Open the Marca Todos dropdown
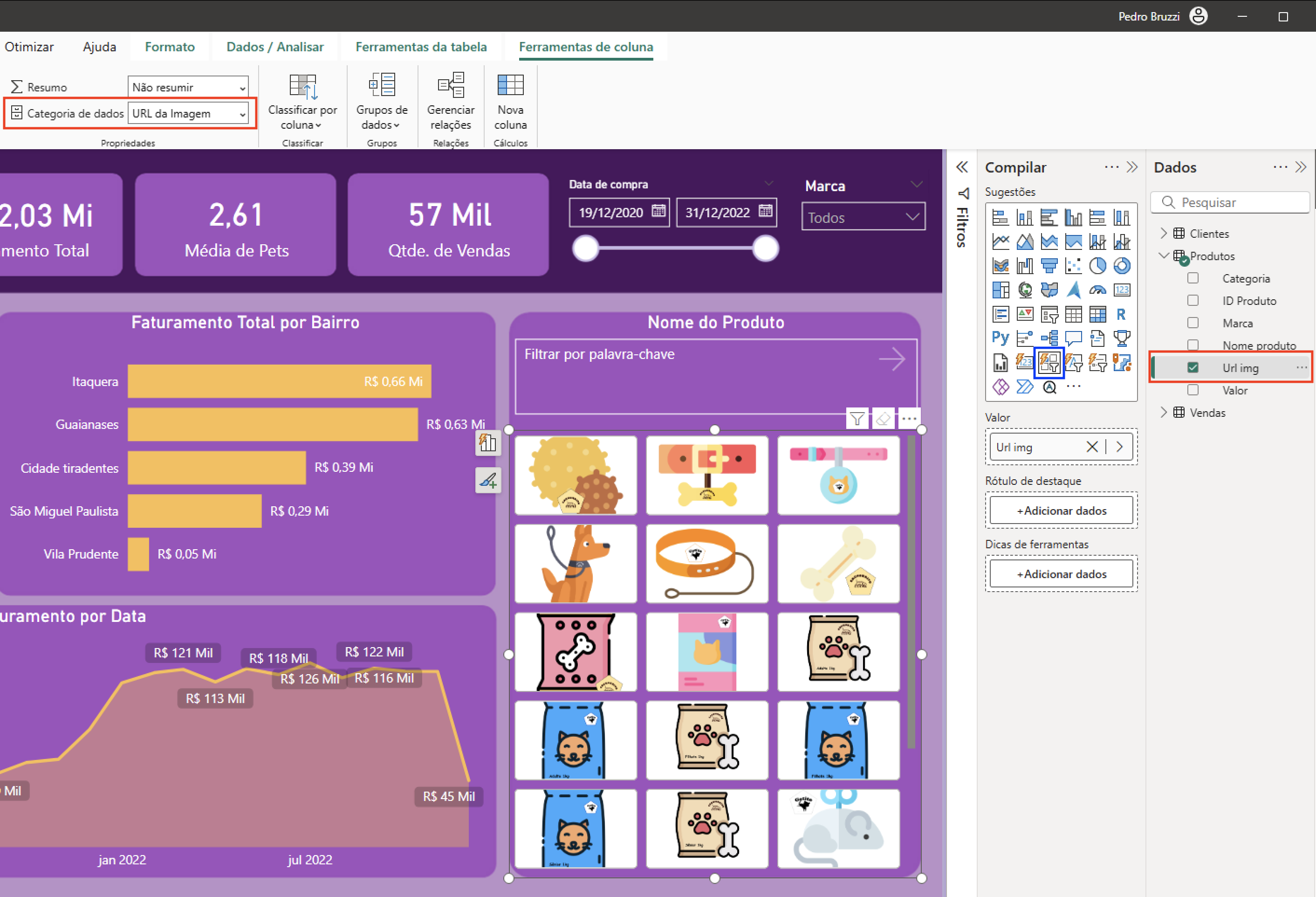Viewport: 1316px width, 897px height. 863,217
